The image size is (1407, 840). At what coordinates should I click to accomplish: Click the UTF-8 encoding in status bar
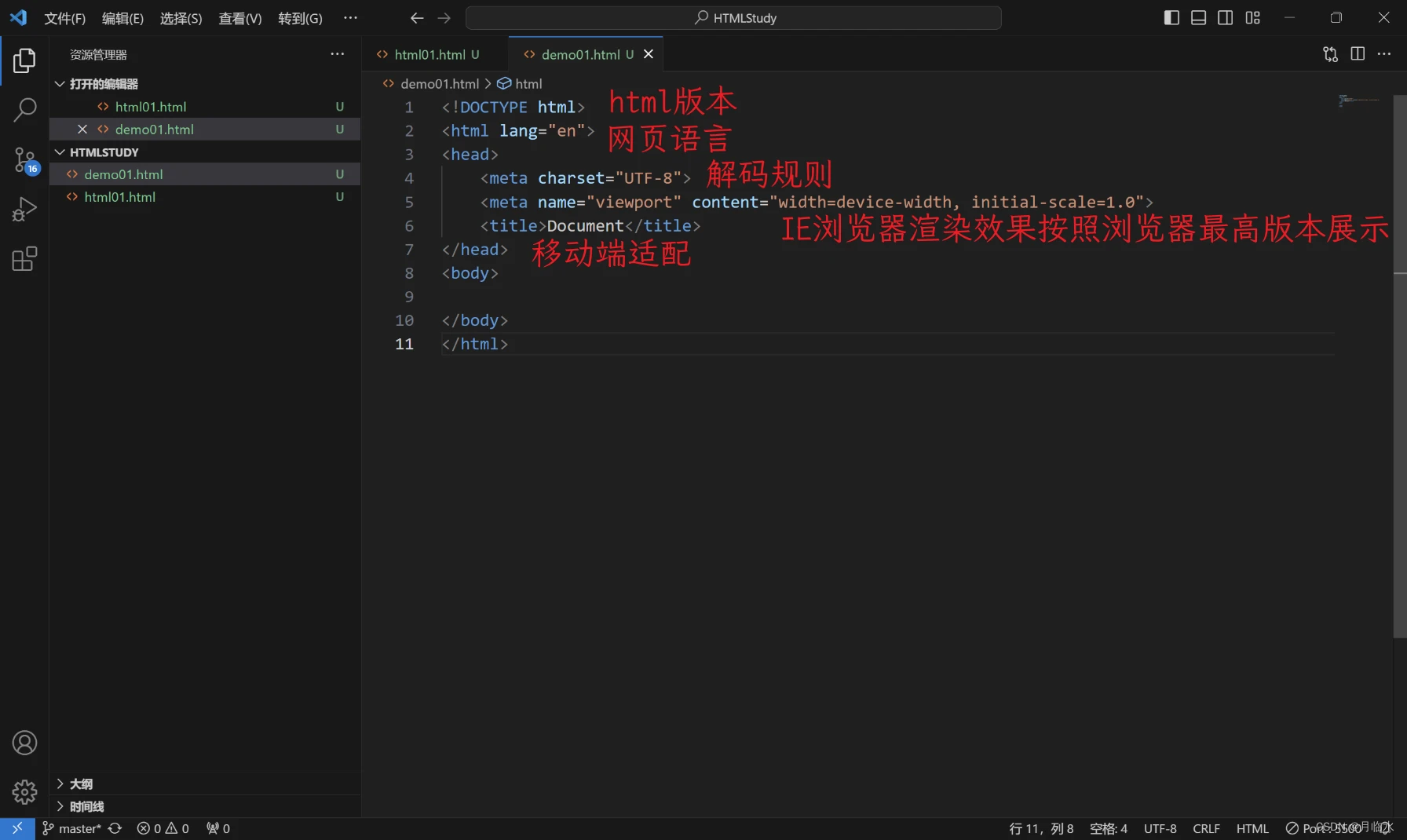pos(1160,828)
